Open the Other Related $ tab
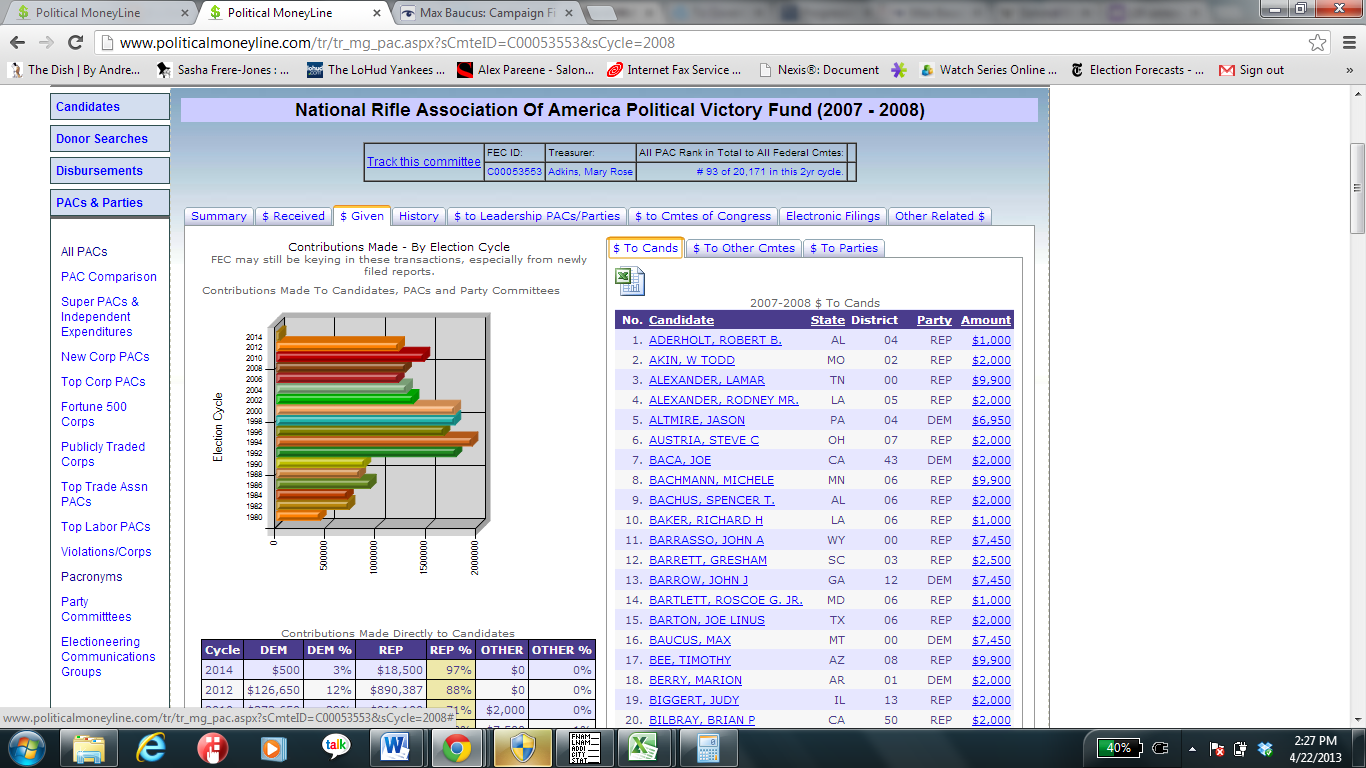 click(940, 216)
